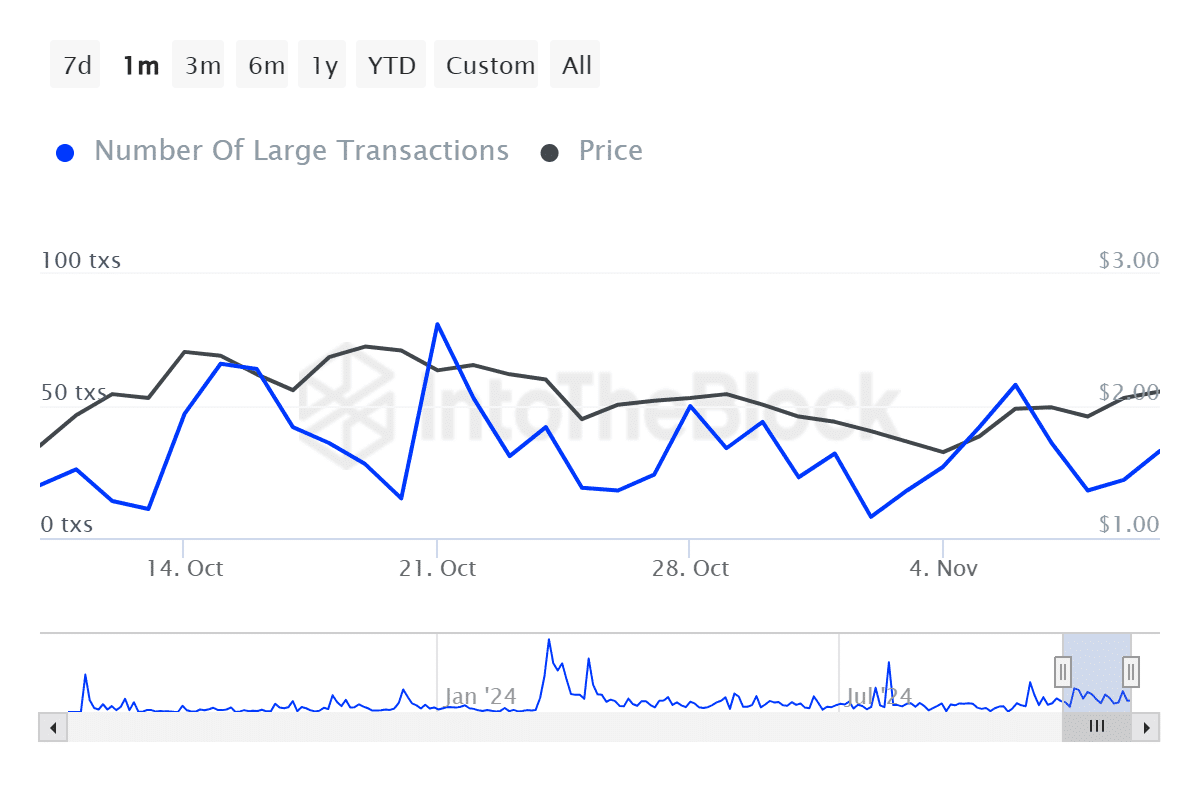Expand the YTD range view
Screen dimensions: 1200x800
coord(390,64)
